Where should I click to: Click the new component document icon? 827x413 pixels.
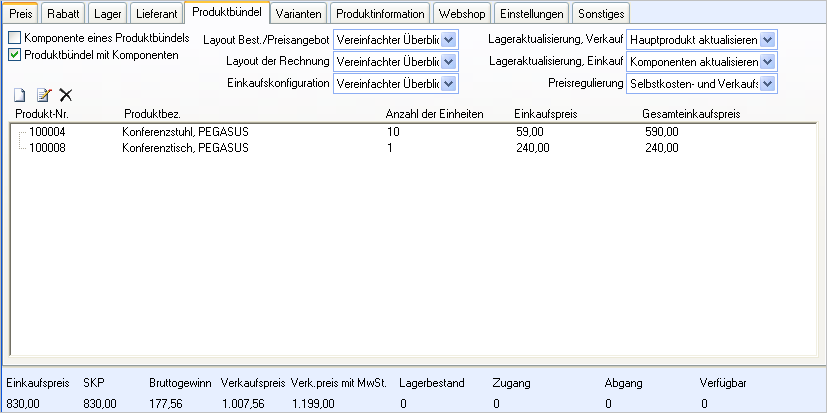(x=19, y=95)
